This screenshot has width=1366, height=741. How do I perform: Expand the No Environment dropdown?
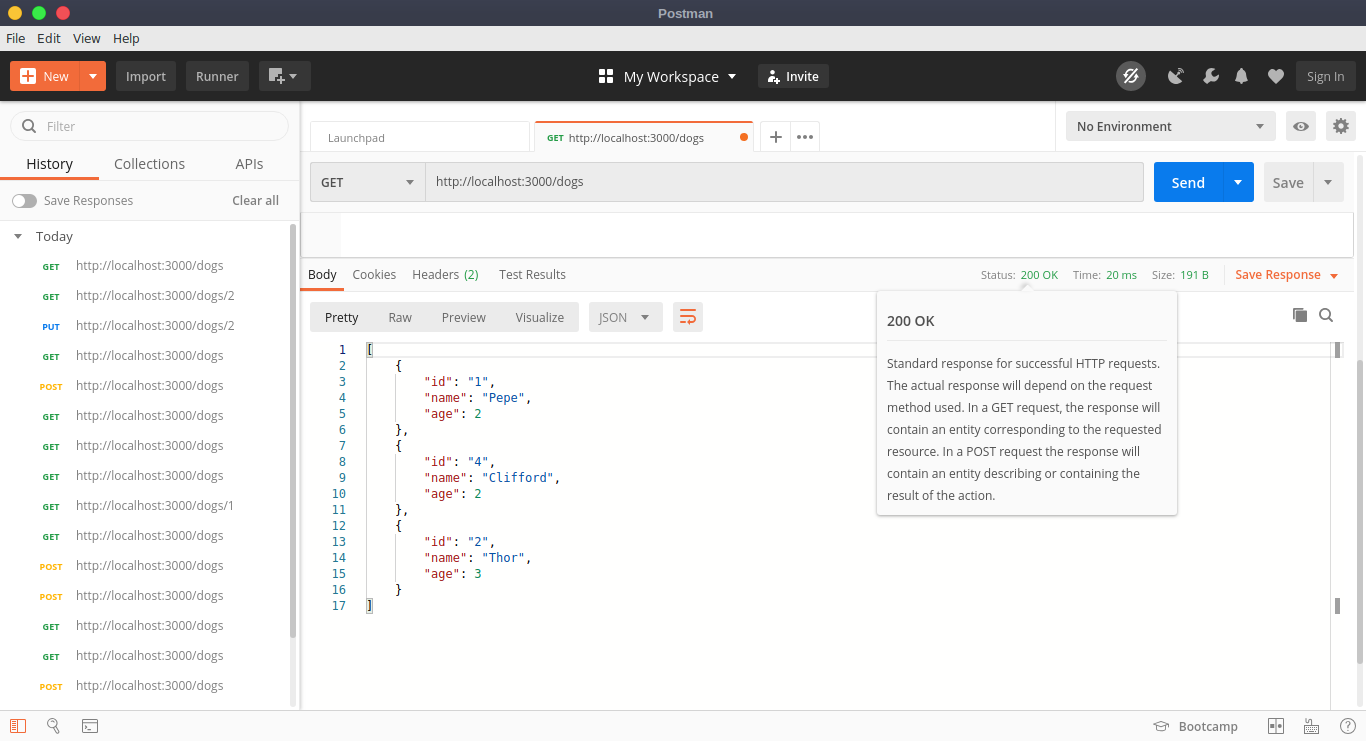click(x=1170, y=126)
